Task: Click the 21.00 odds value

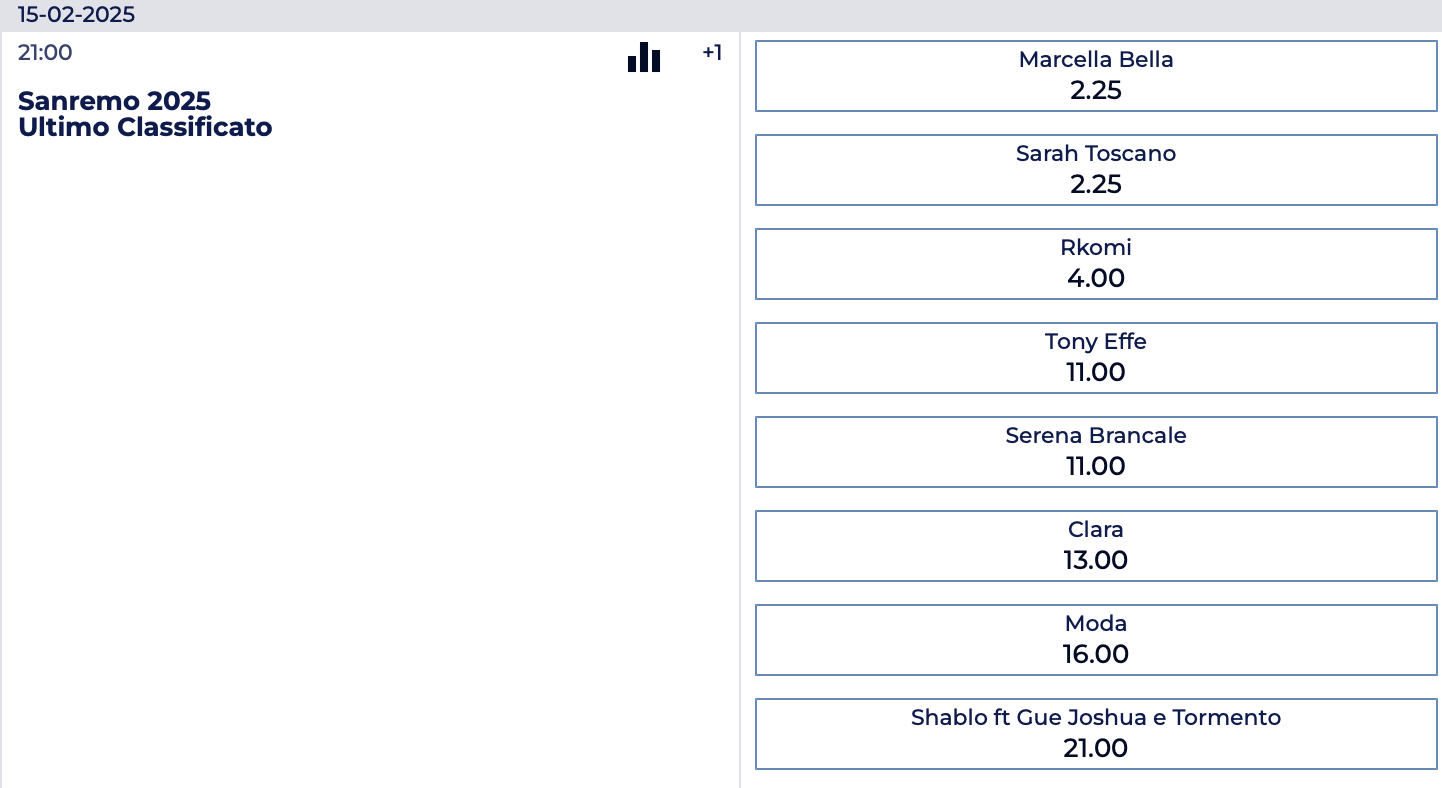Action: coord(1096,749)
